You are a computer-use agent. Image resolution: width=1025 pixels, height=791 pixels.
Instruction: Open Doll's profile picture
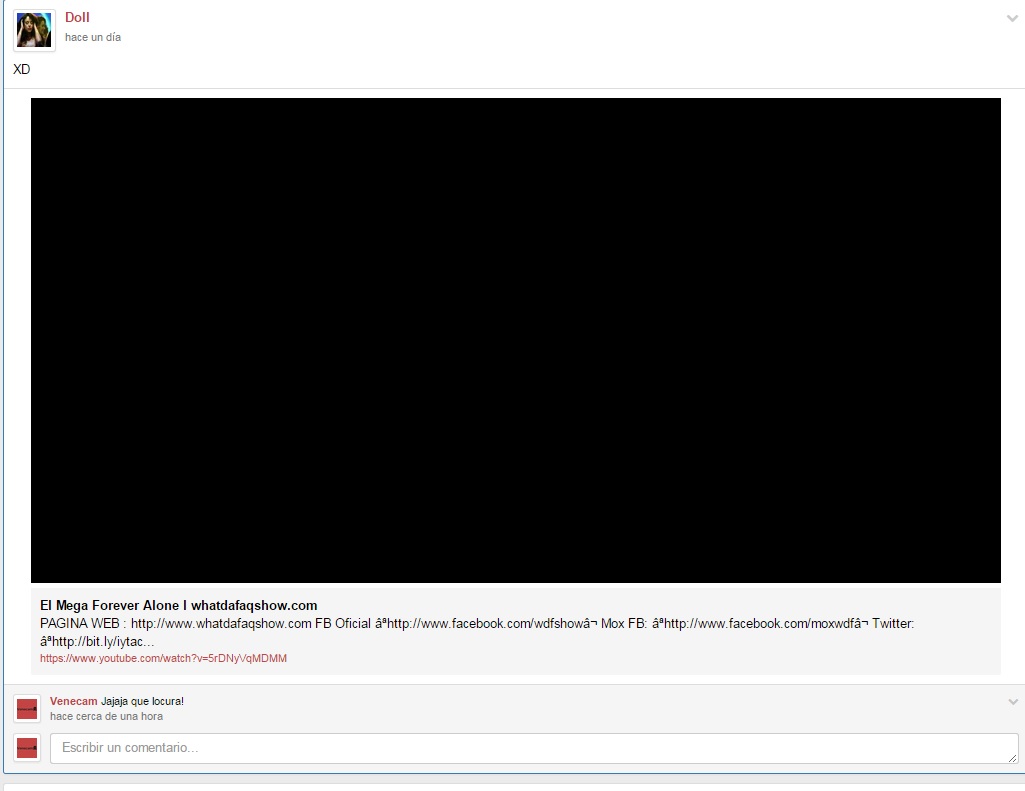[x=34, y=30]
